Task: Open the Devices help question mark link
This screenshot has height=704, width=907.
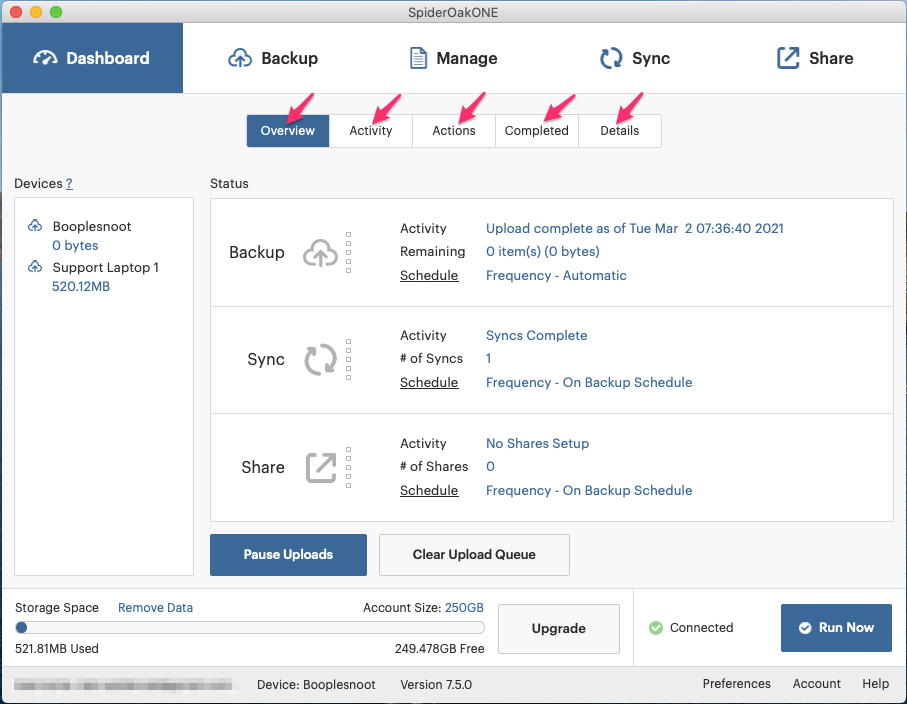Action: point(69,183)
